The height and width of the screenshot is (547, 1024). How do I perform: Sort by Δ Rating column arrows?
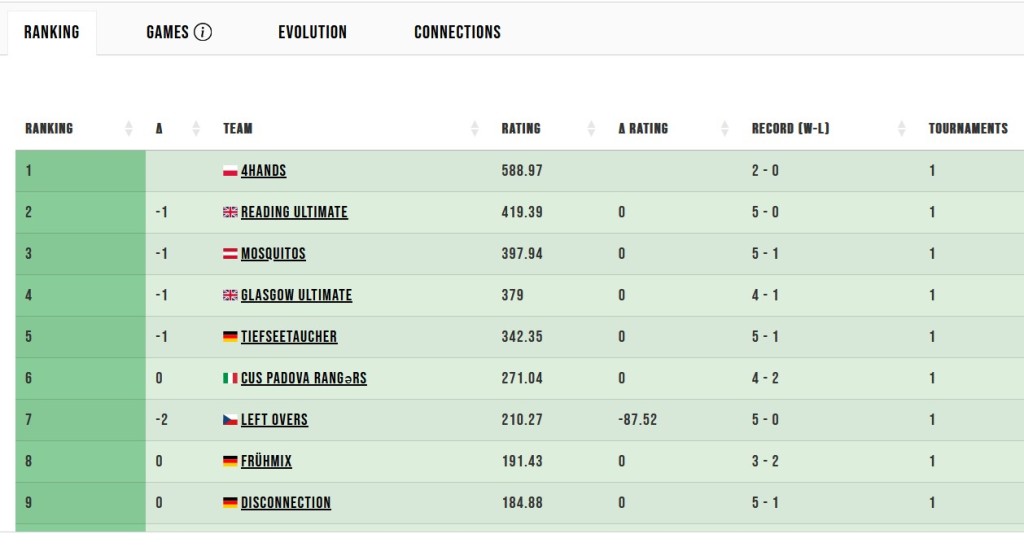click(x=725, y=129)
